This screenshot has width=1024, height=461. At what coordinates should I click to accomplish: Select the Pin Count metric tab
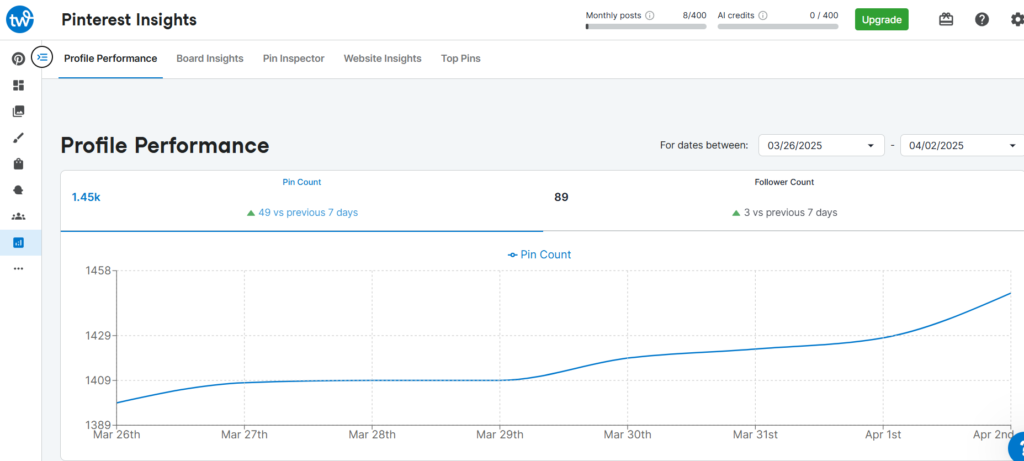coord(302,201)
